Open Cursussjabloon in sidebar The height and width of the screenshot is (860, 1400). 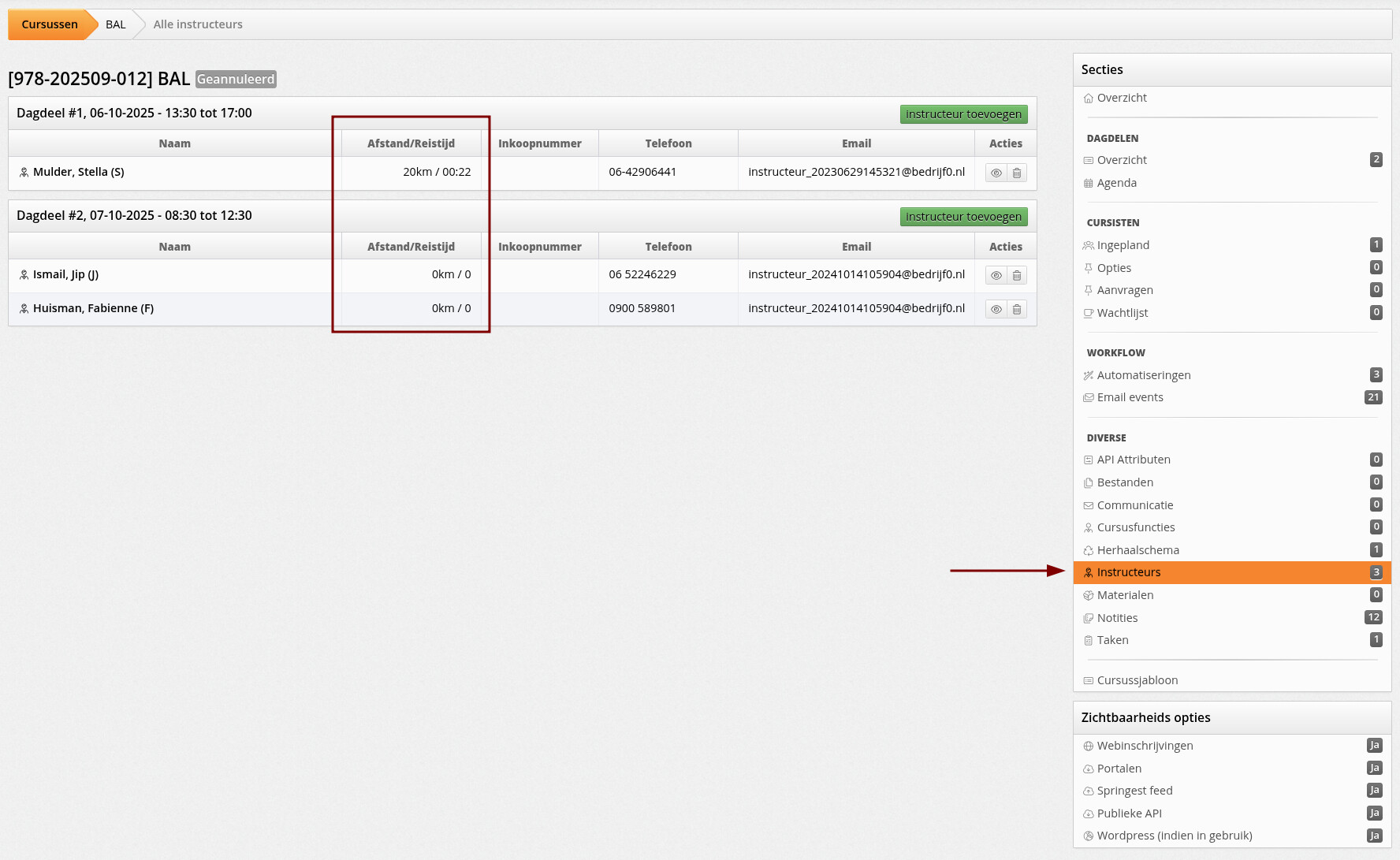1137,680
